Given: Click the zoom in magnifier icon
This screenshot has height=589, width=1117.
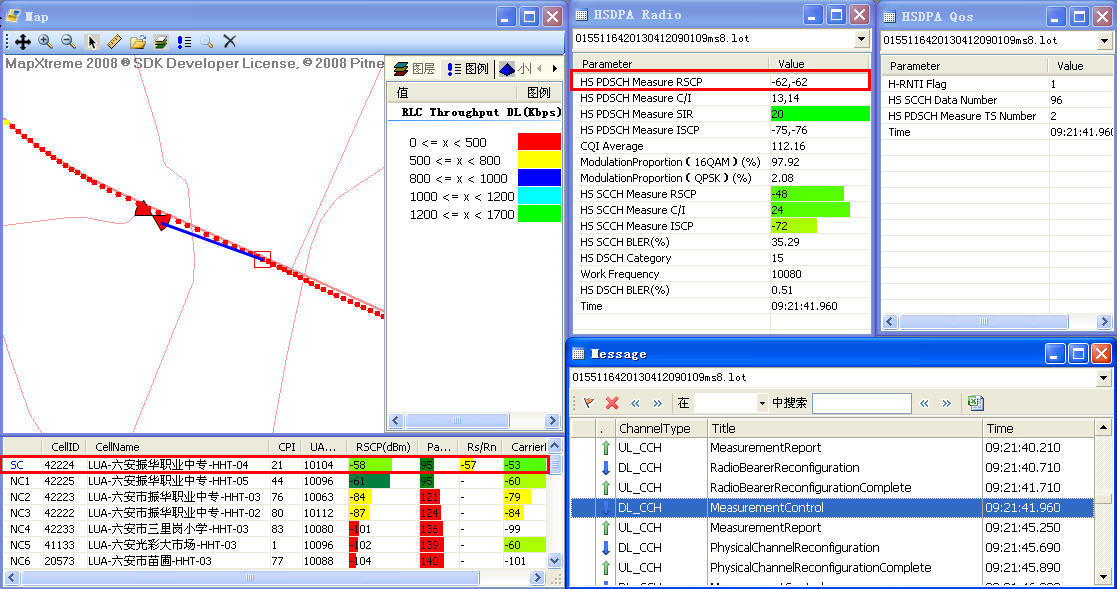Looking at the screenshot, I should click(x=45, y=42).
